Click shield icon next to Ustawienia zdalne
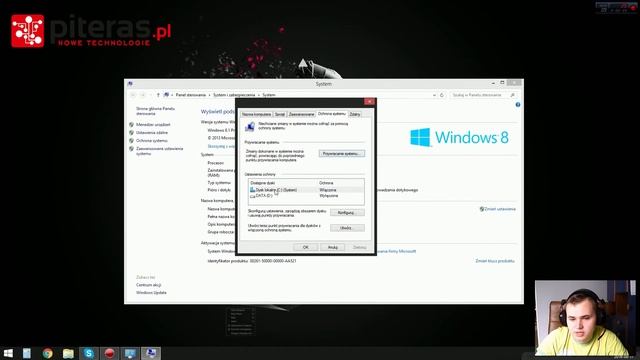Viewport: 640px width, 360px height. coord(131,133)
